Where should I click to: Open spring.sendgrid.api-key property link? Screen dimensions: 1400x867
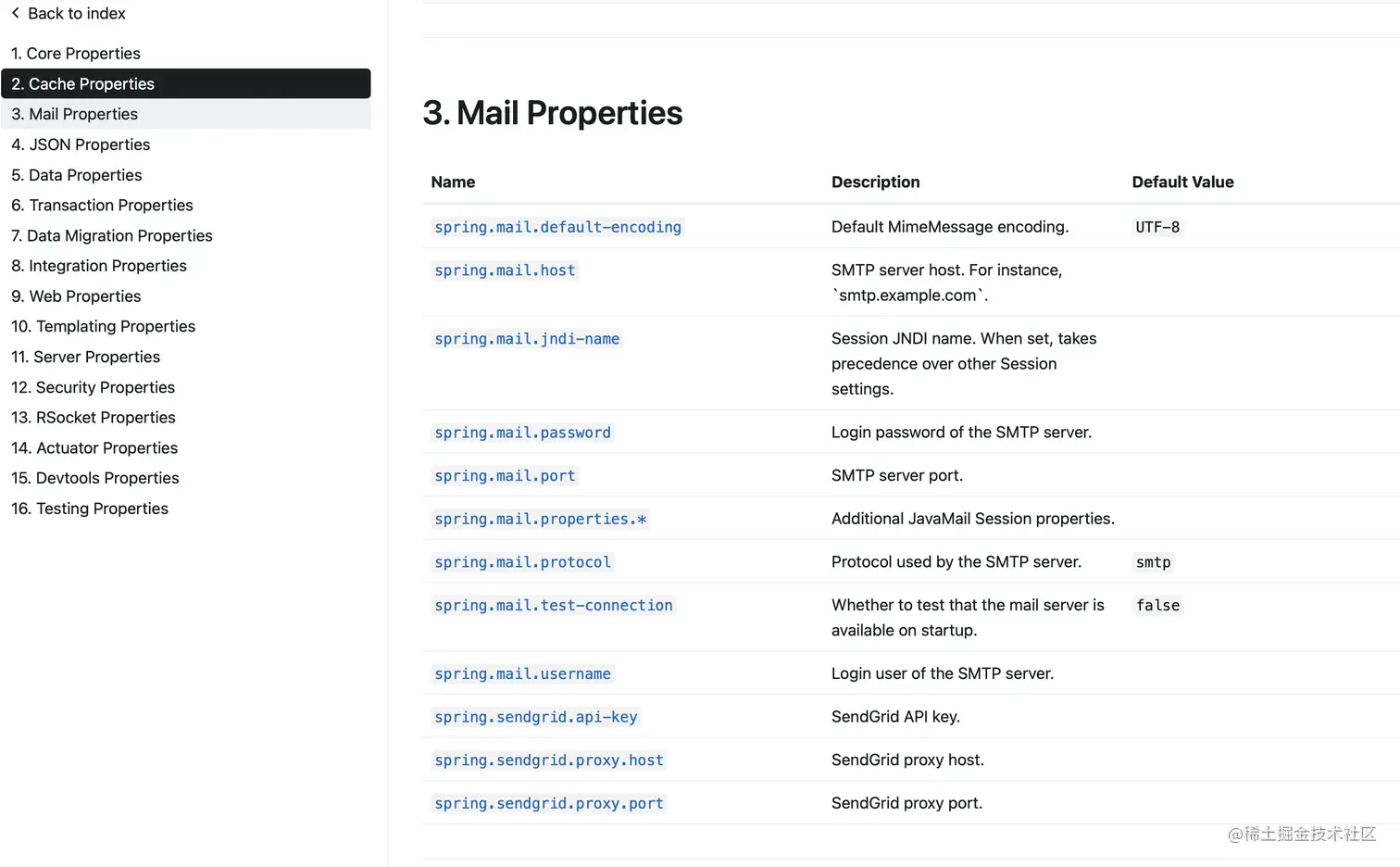[536, 717]
